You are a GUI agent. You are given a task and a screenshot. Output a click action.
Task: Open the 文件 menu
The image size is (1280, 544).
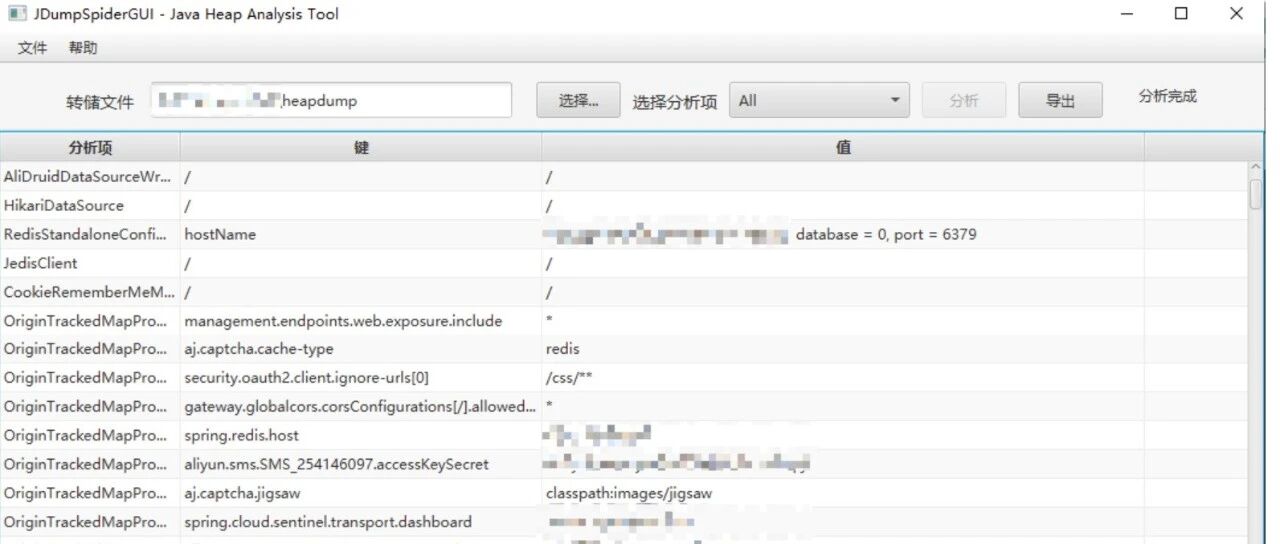(32, 47)
